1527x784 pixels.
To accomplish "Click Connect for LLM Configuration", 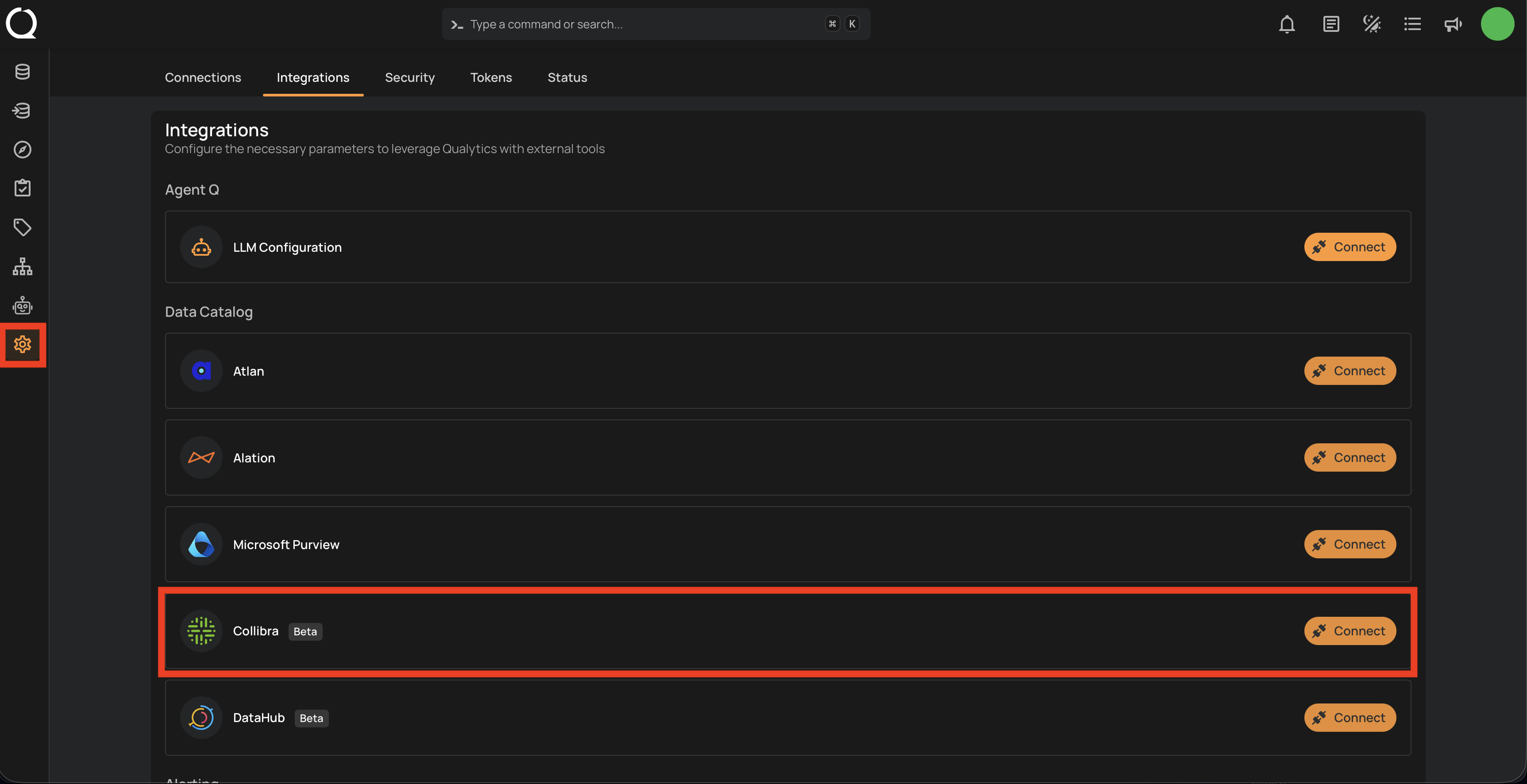I will (x=1349, y=247).
